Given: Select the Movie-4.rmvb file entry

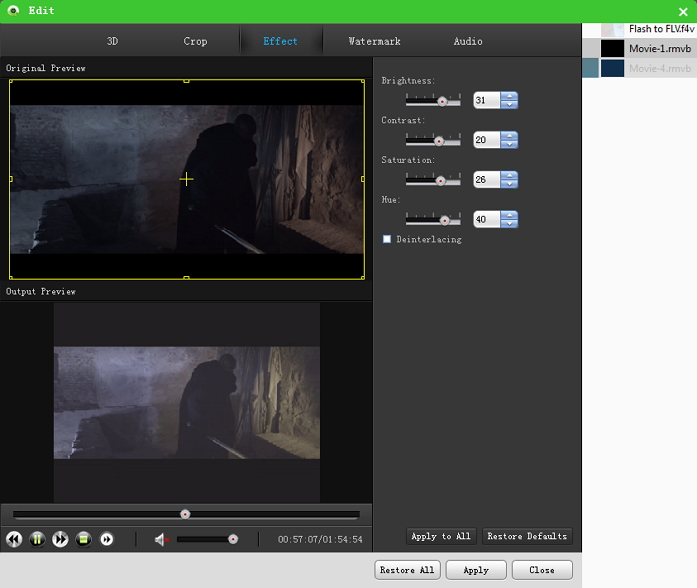Looking at the screenshot, I should [x=659, y=68].
